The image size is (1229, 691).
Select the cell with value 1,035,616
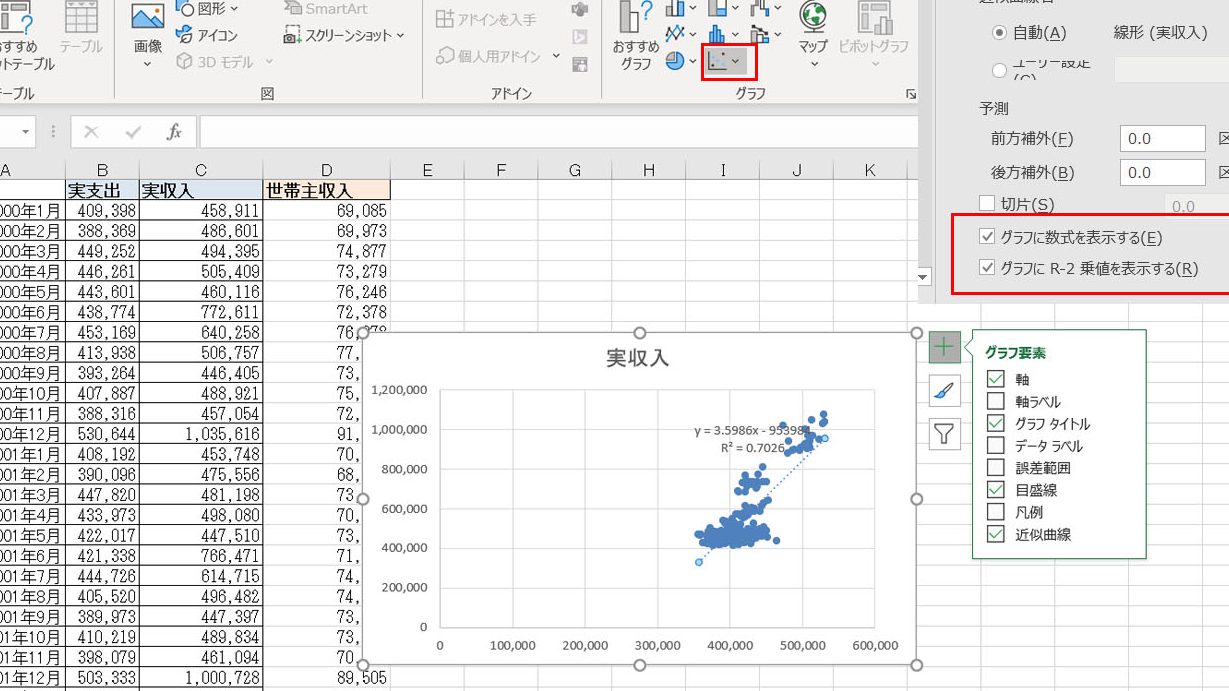pyautogui.click(x=201, y=434)
